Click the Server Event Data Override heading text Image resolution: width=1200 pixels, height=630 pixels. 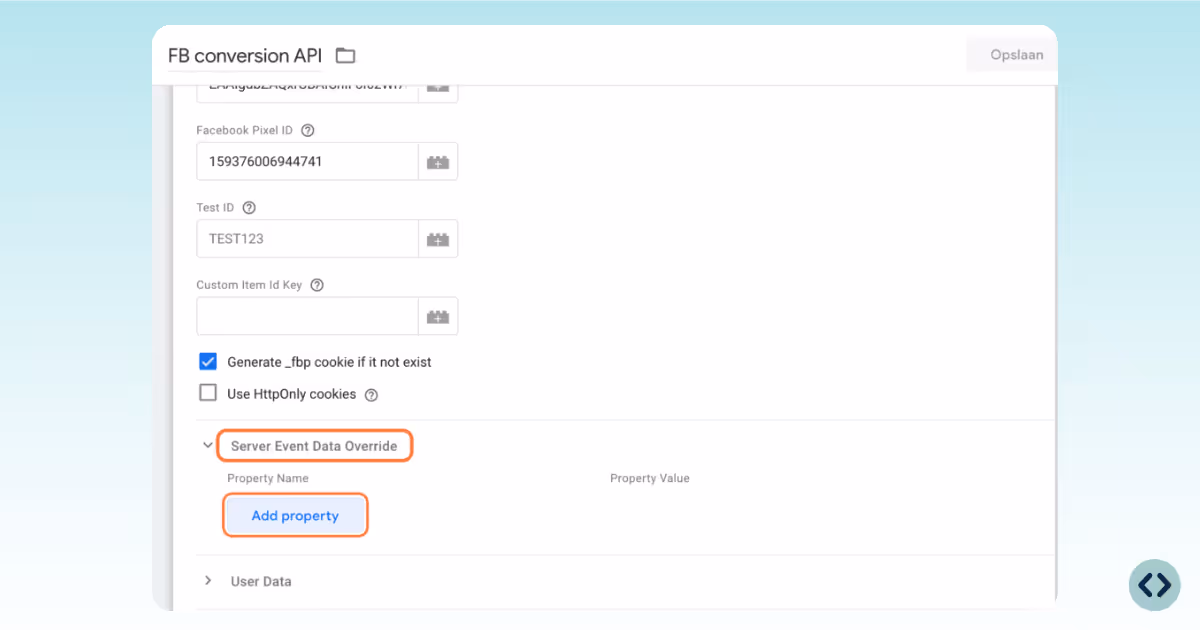[314, 446]
